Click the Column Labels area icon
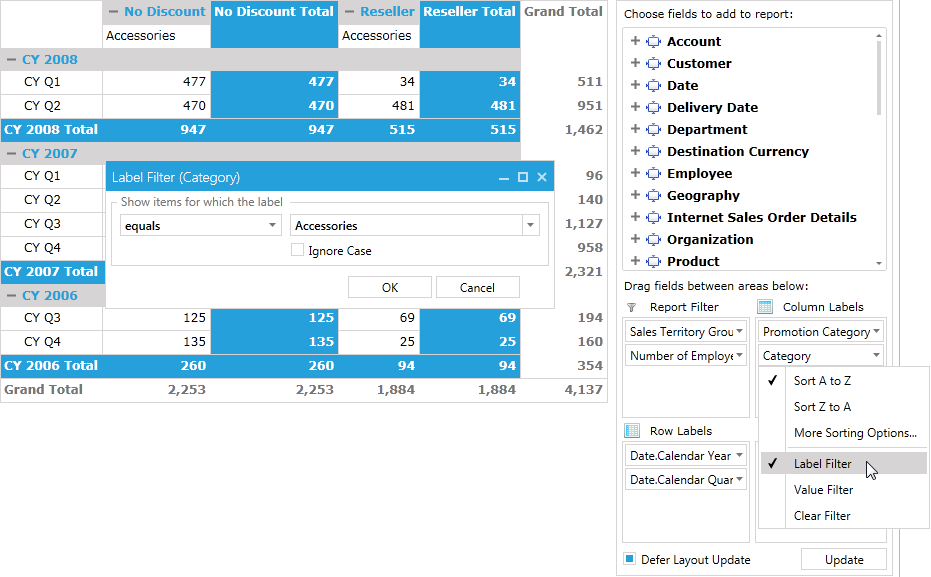Viewport: 931px width, 577px height. [765, 307]
